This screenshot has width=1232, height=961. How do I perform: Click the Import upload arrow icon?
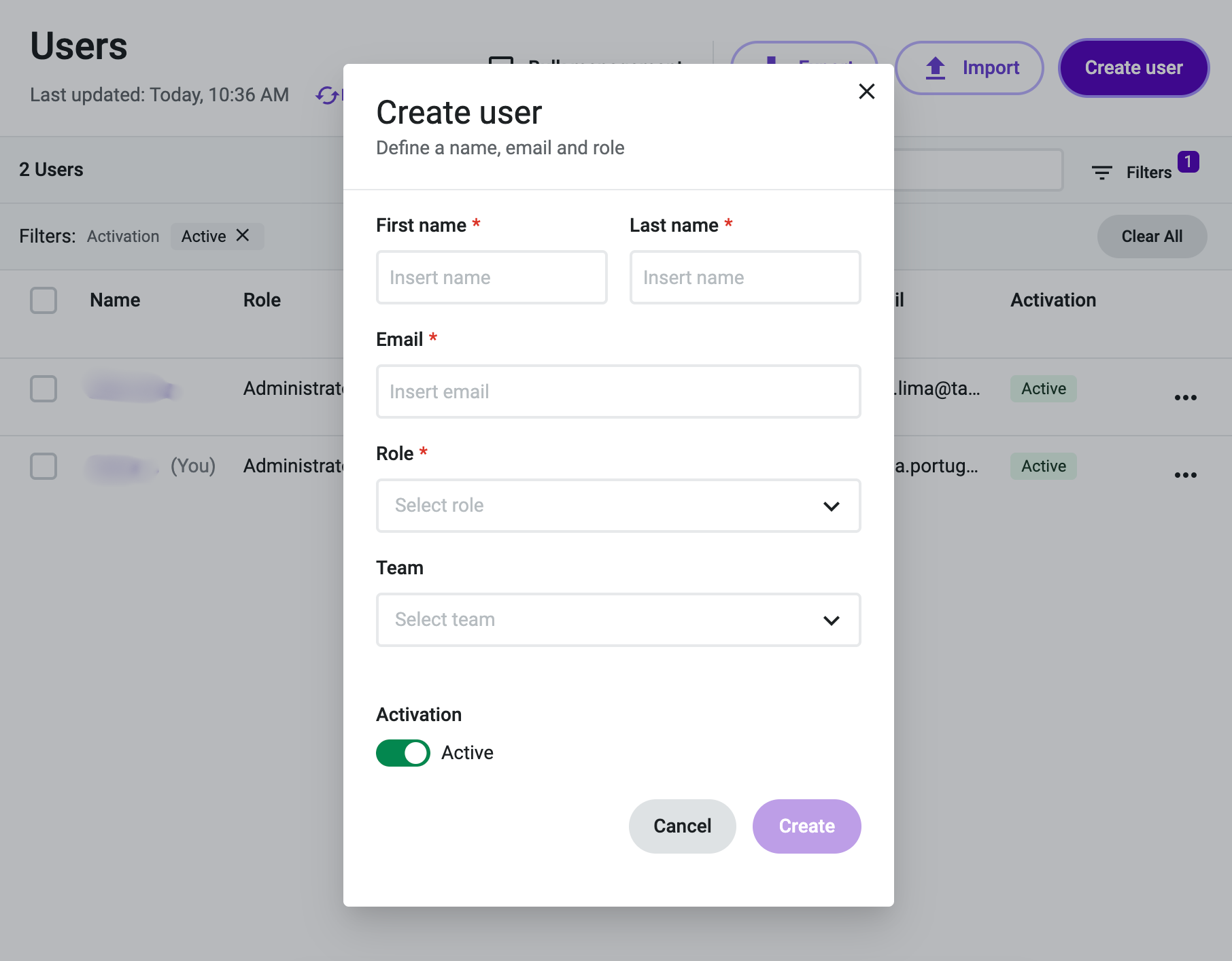[936, 68]
